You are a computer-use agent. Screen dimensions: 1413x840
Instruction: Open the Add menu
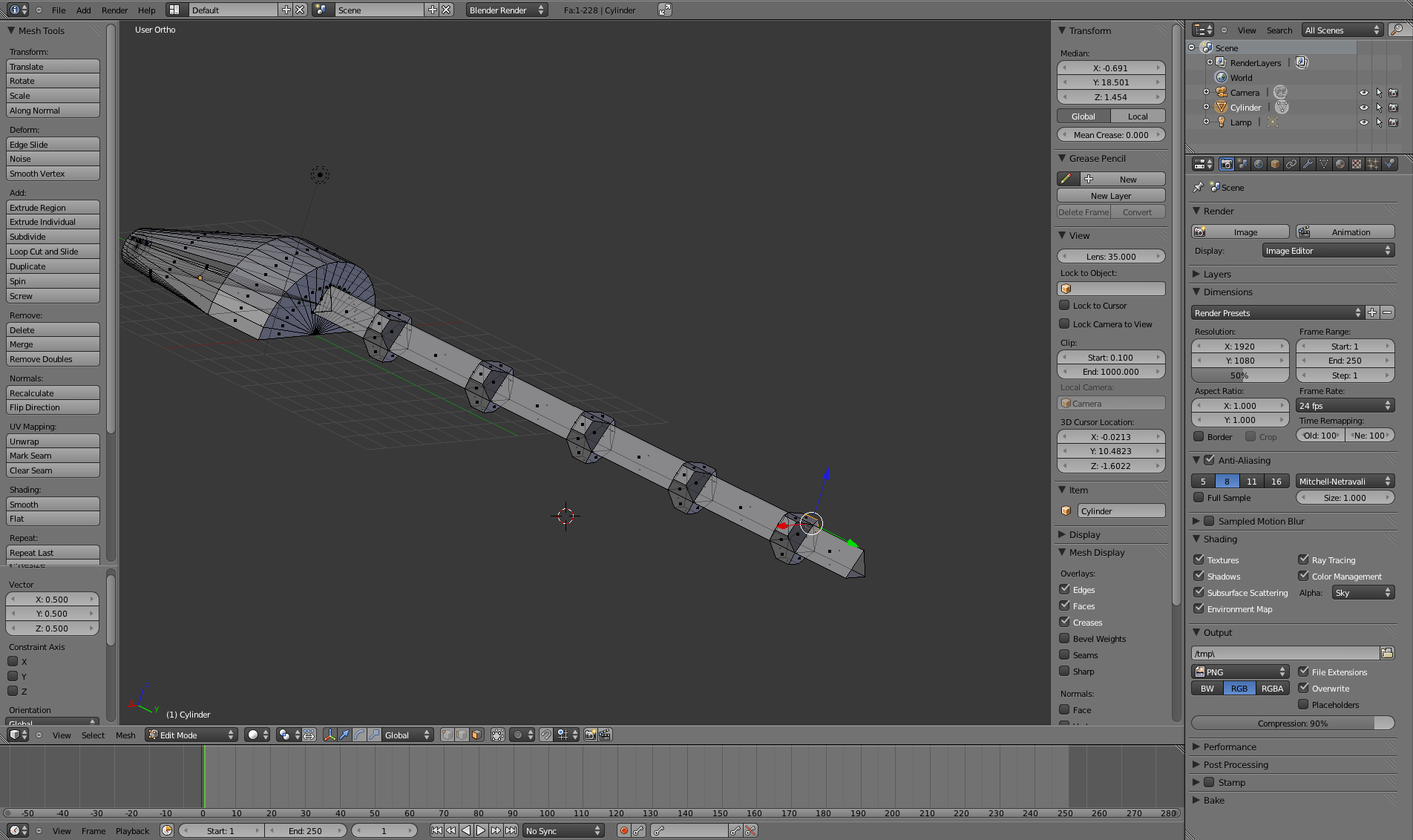coord(83,10)
